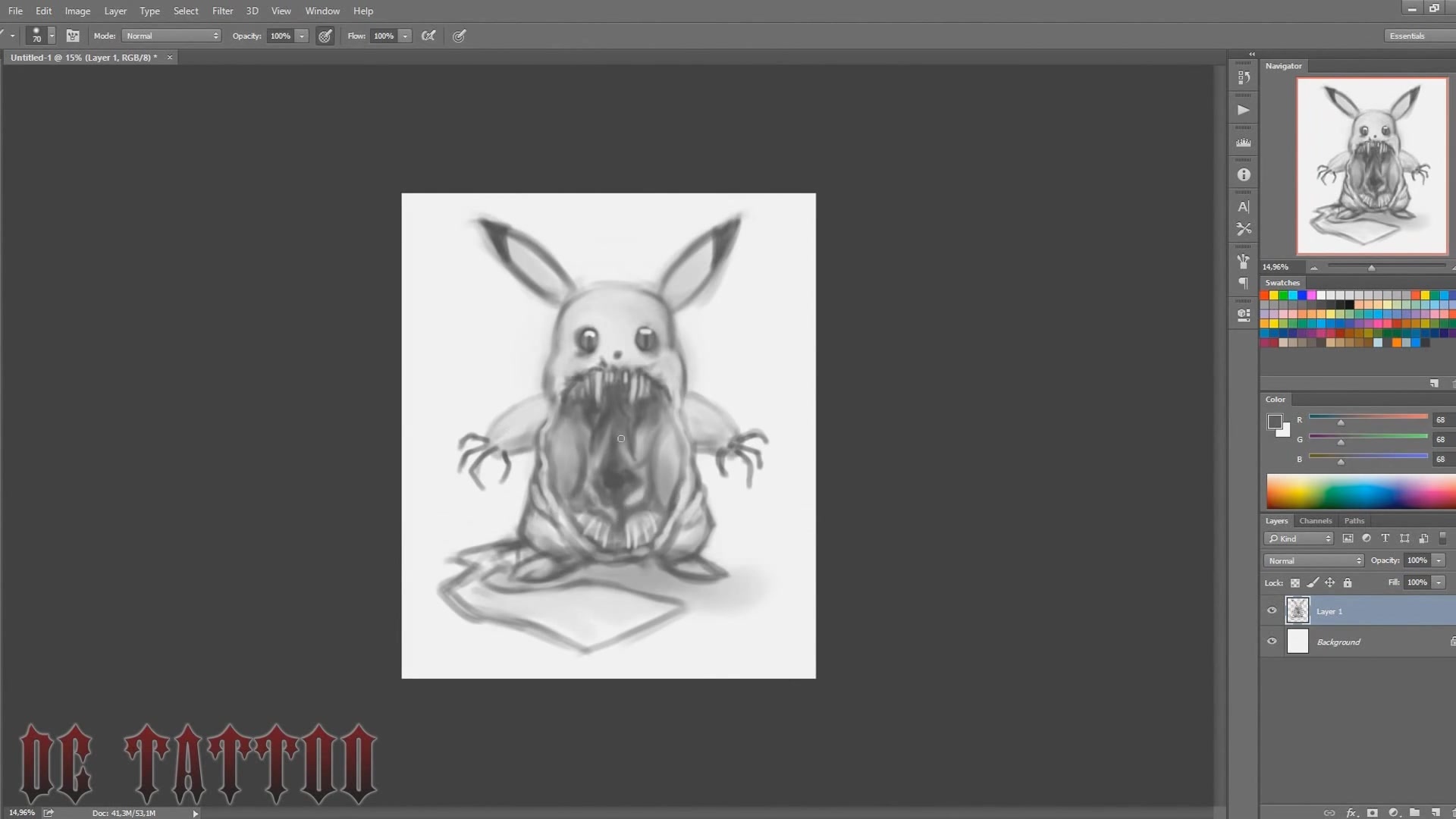Select the Navigator panel tab

click(x=1283, y=66)
